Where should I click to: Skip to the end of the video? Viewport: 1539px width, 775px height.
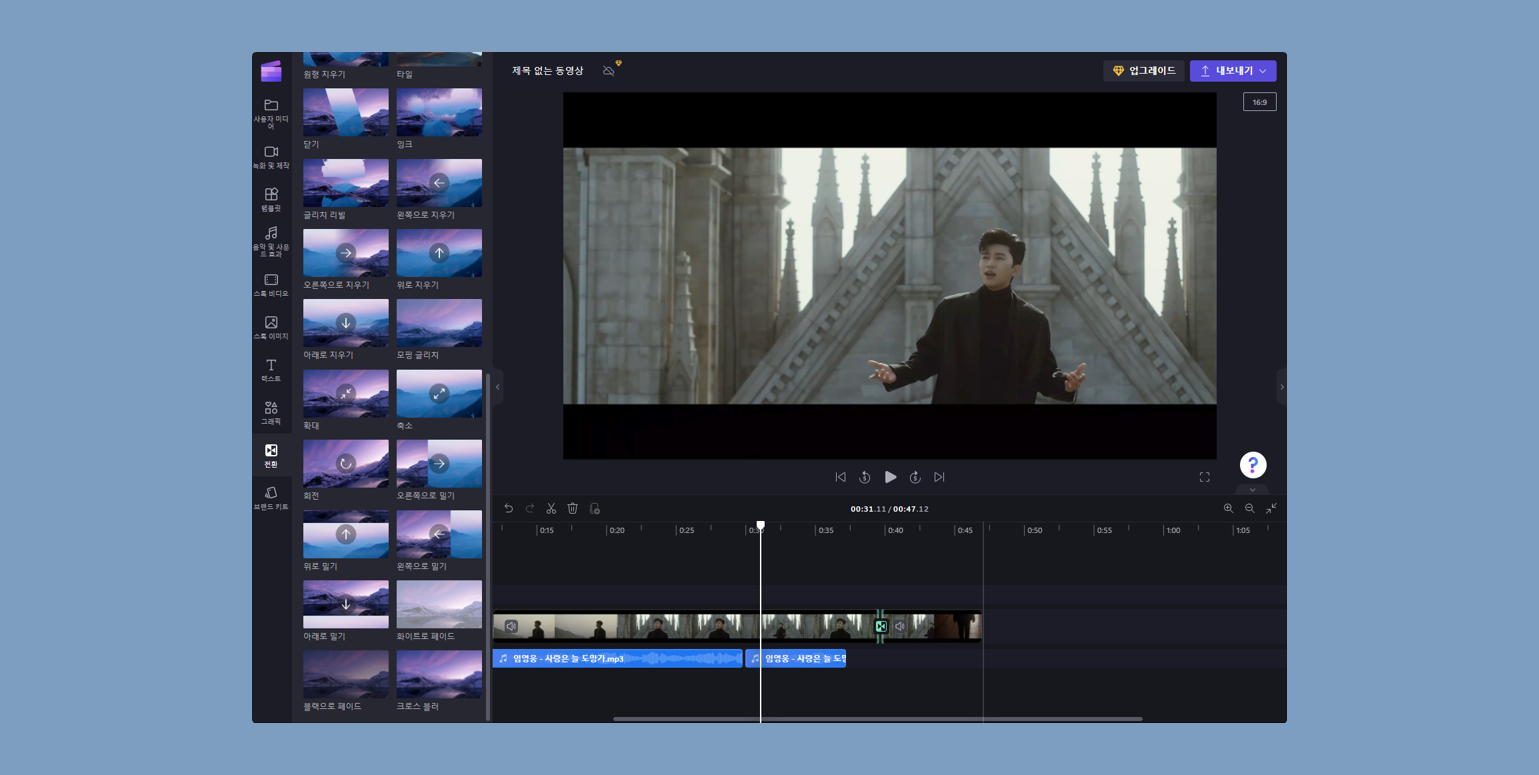pyautogui.click(x=939, y=477)
